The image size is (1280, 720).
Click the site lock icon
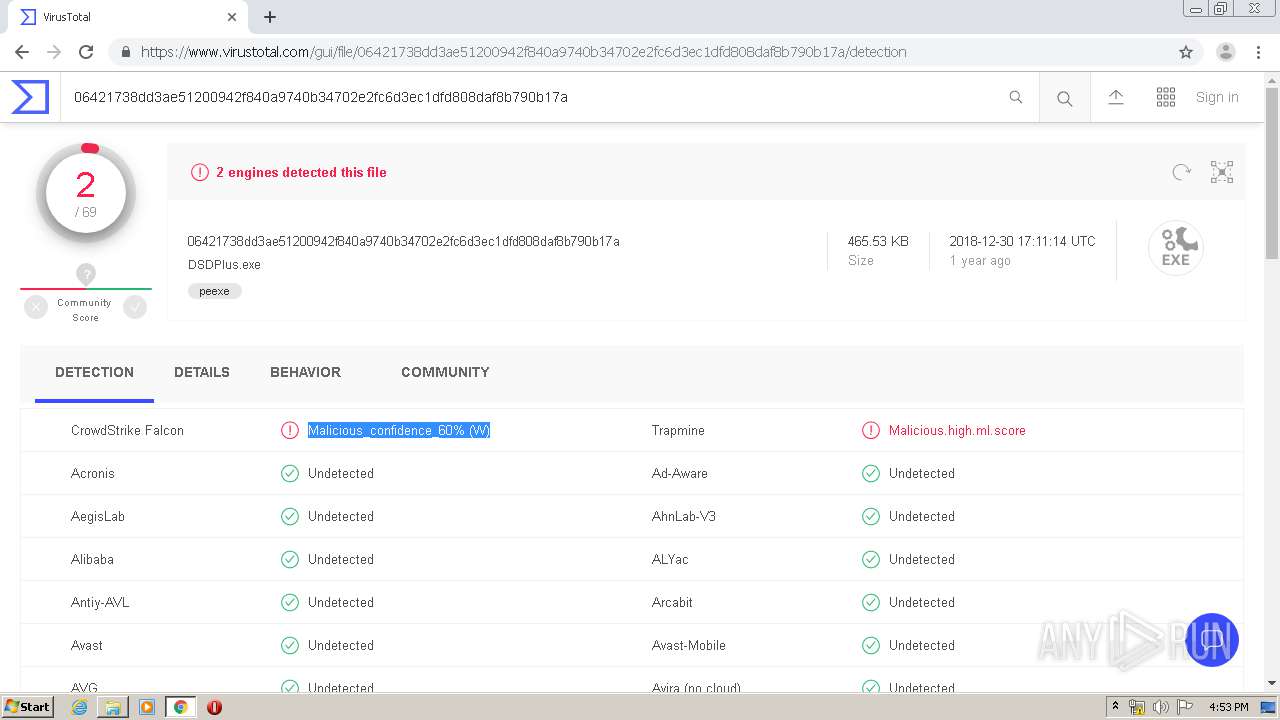click(x=125, y=52)
